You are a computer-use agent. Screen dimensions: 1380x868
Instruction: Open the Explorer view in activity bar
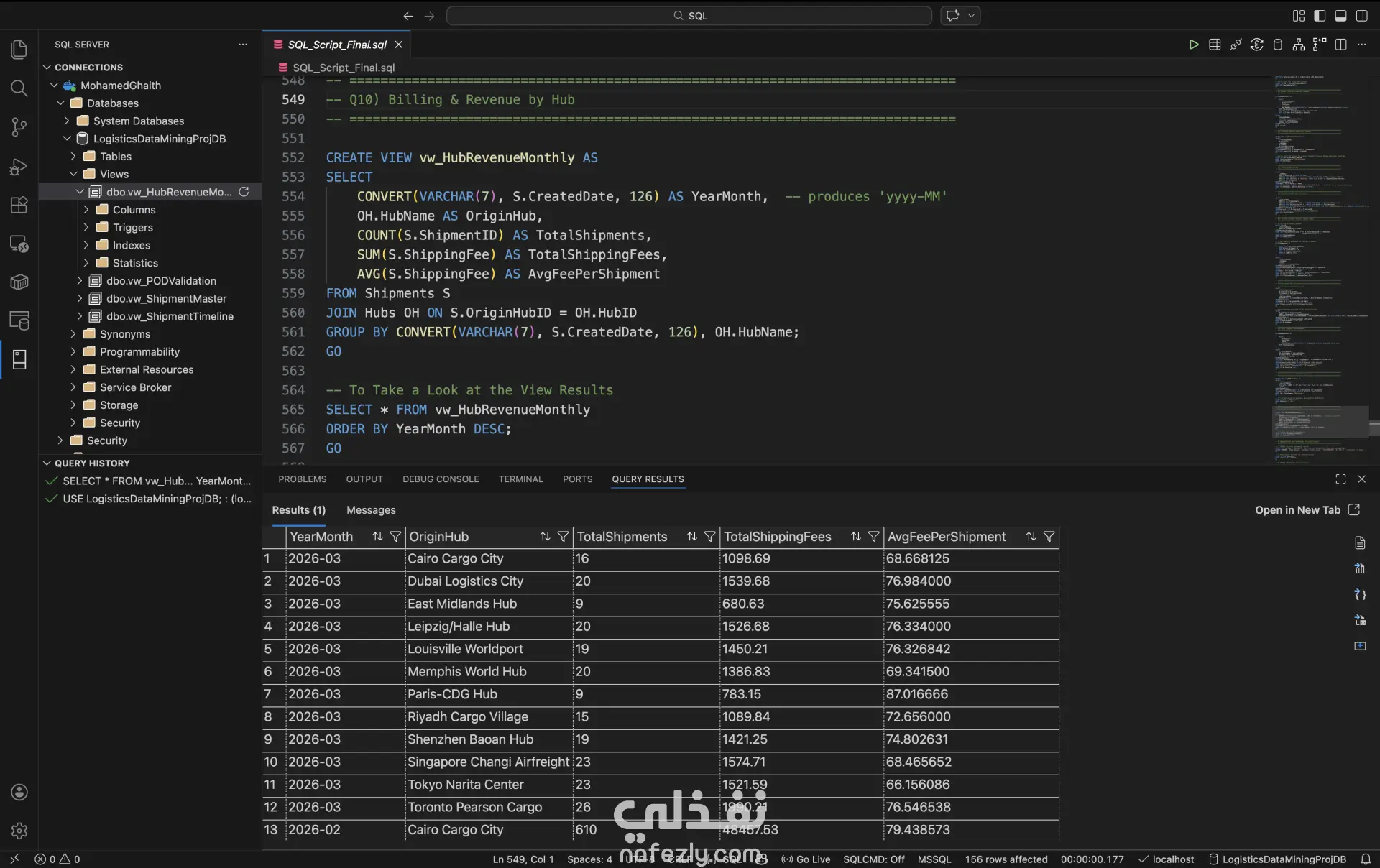19,49
